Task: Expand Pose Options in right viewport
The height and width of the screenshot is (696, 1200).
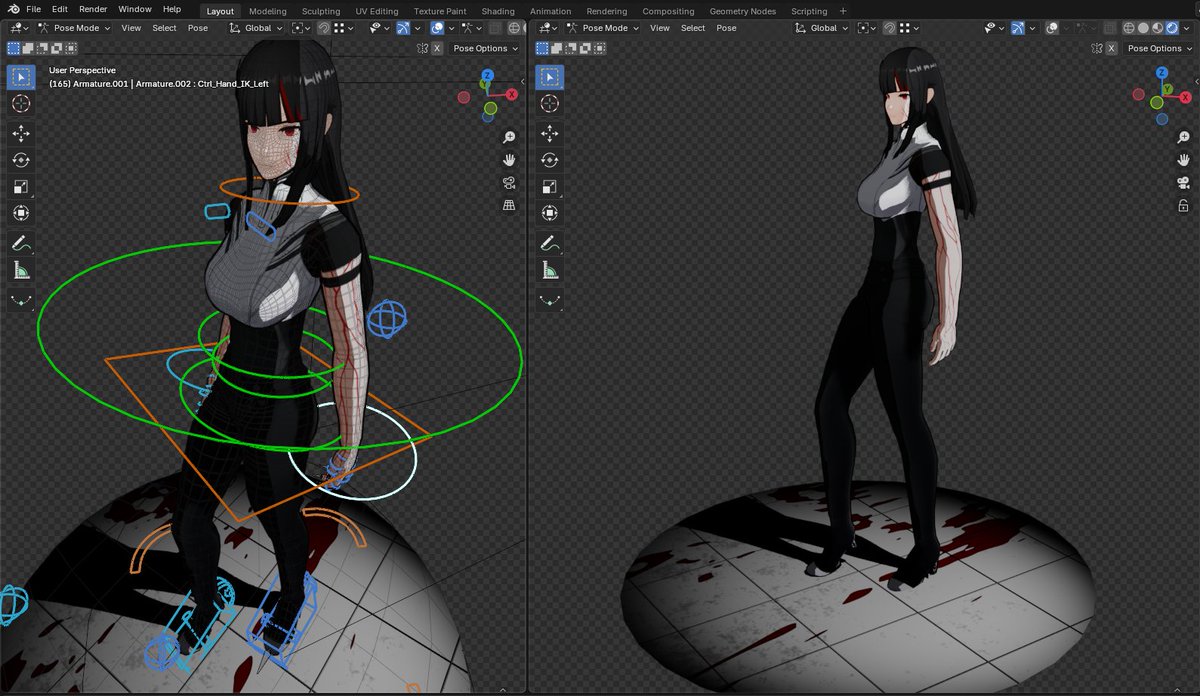Action: 1159,48
